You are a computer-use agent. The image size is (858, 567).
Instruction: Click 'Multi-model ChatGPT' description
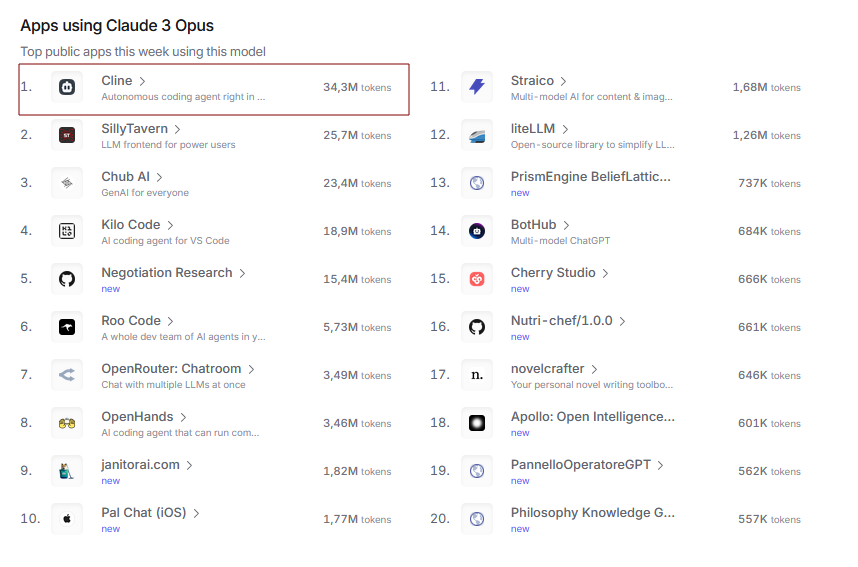[560, 241]
